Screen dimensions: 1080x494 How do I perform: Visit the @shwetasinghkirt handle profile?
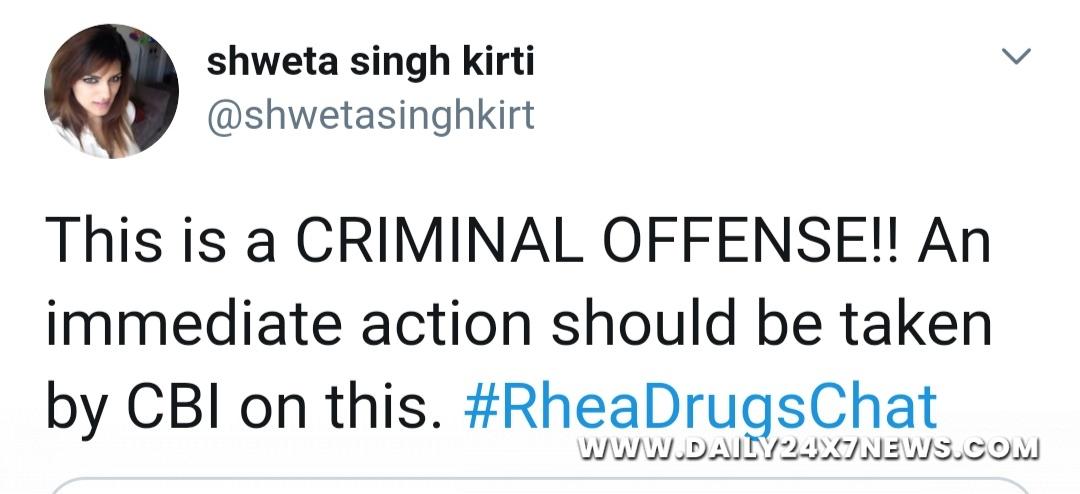click(x=370, y=116)
